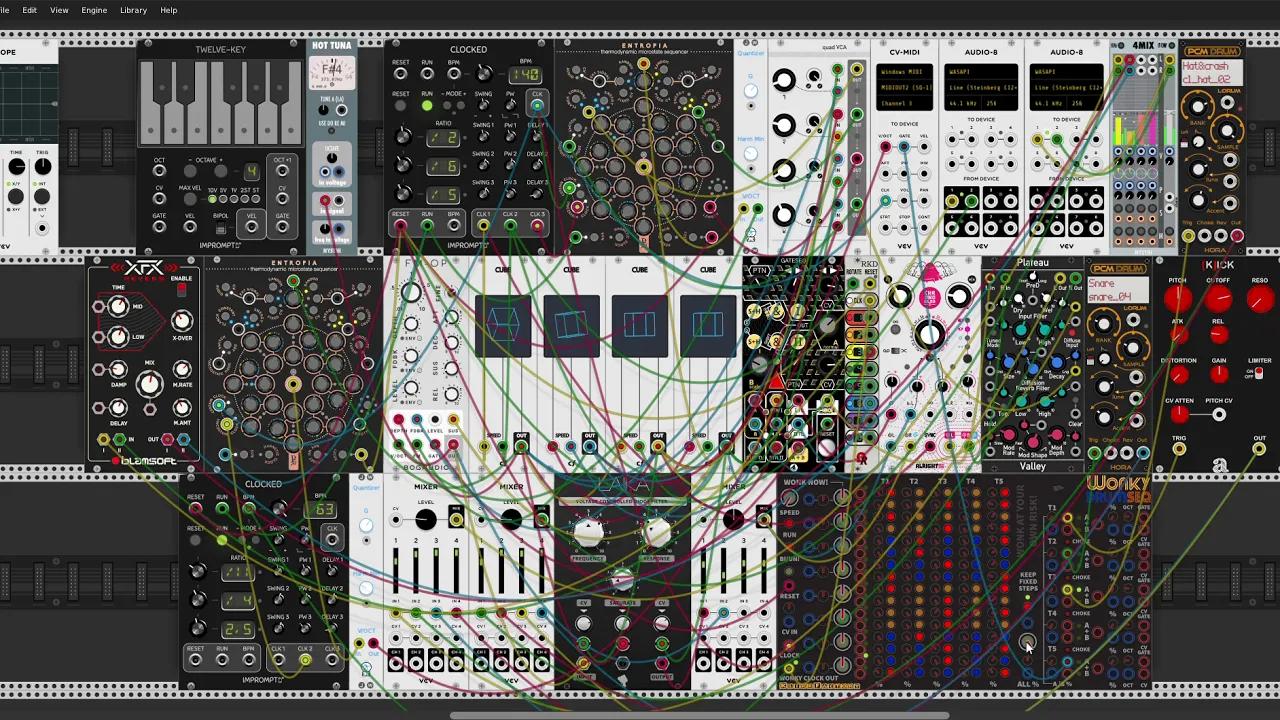Click the MIX knob on XFX Reverb
1280x720 pixels.
click(150, 384)
